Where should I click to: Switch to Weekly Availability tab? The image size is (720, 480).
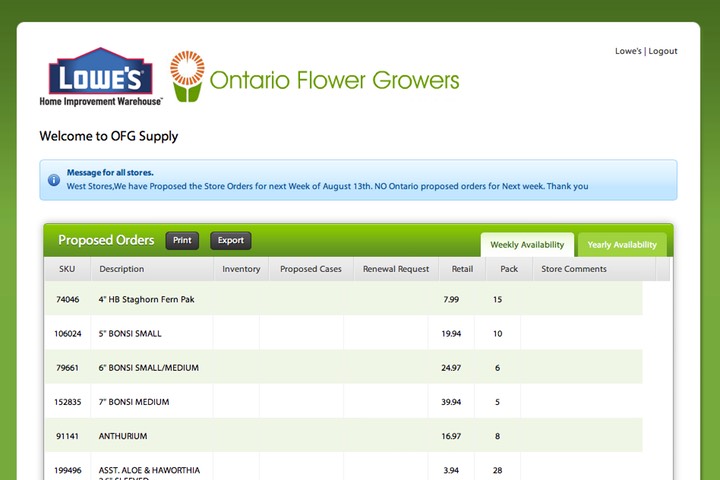pyautogui.click(x=527, y=245)
